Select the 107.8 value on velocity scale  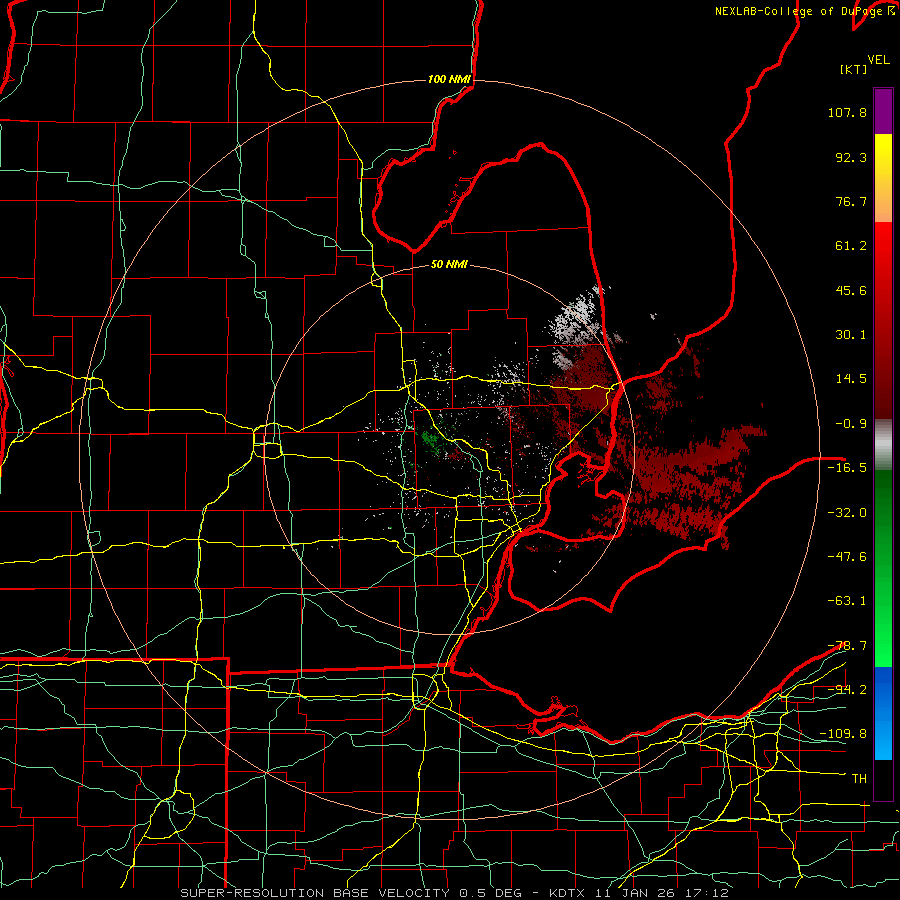pyautogui.click(x=847, y=112)
